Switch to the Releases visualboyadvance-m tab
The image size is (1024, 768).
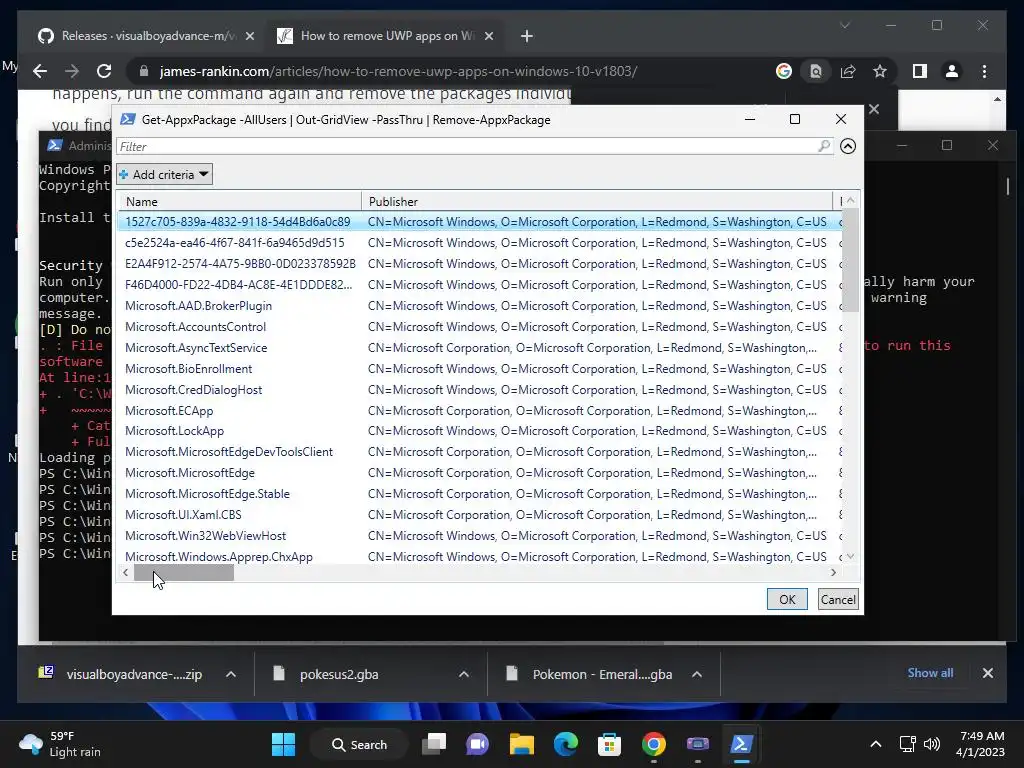tap(145, 36)
